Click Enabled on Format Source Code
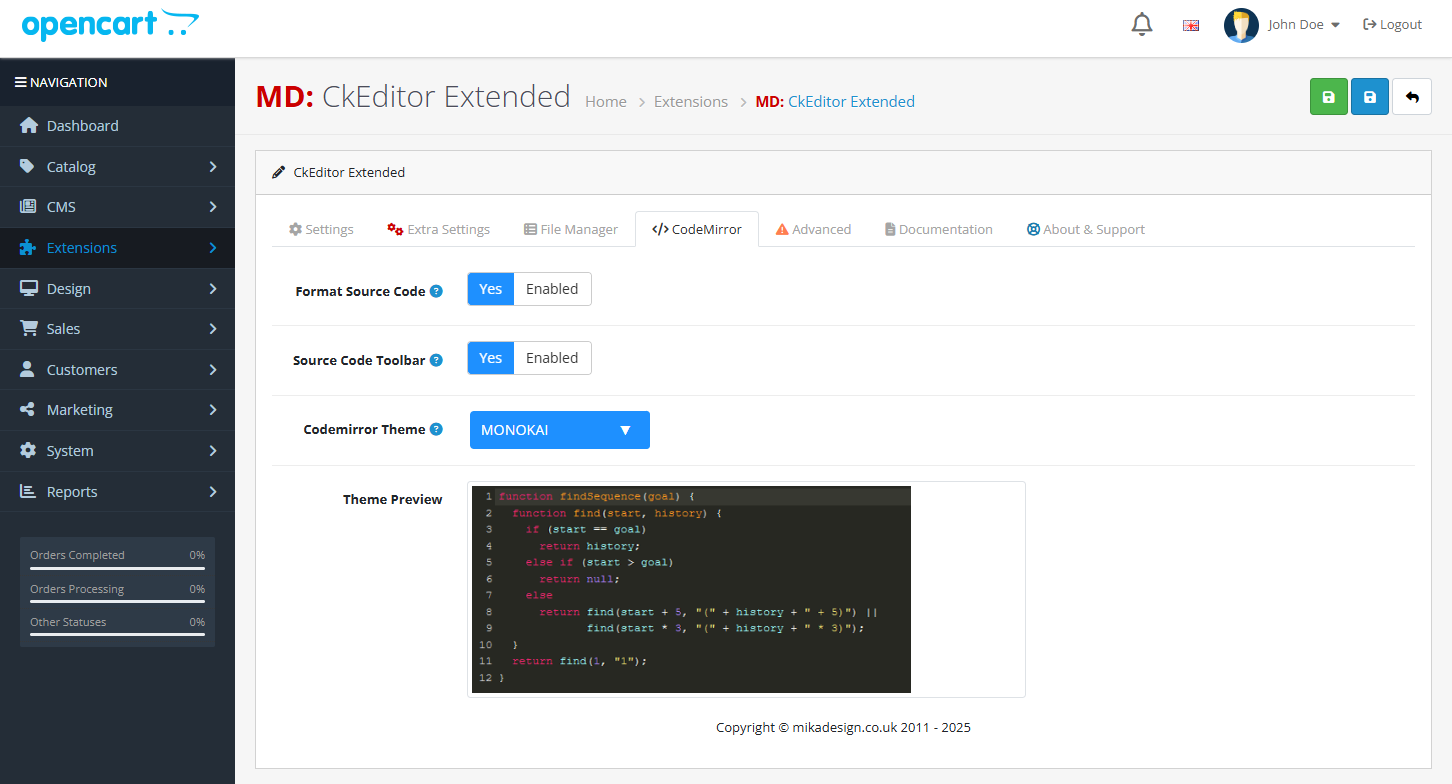The image size is (1452, 784). tap(552, 289)
